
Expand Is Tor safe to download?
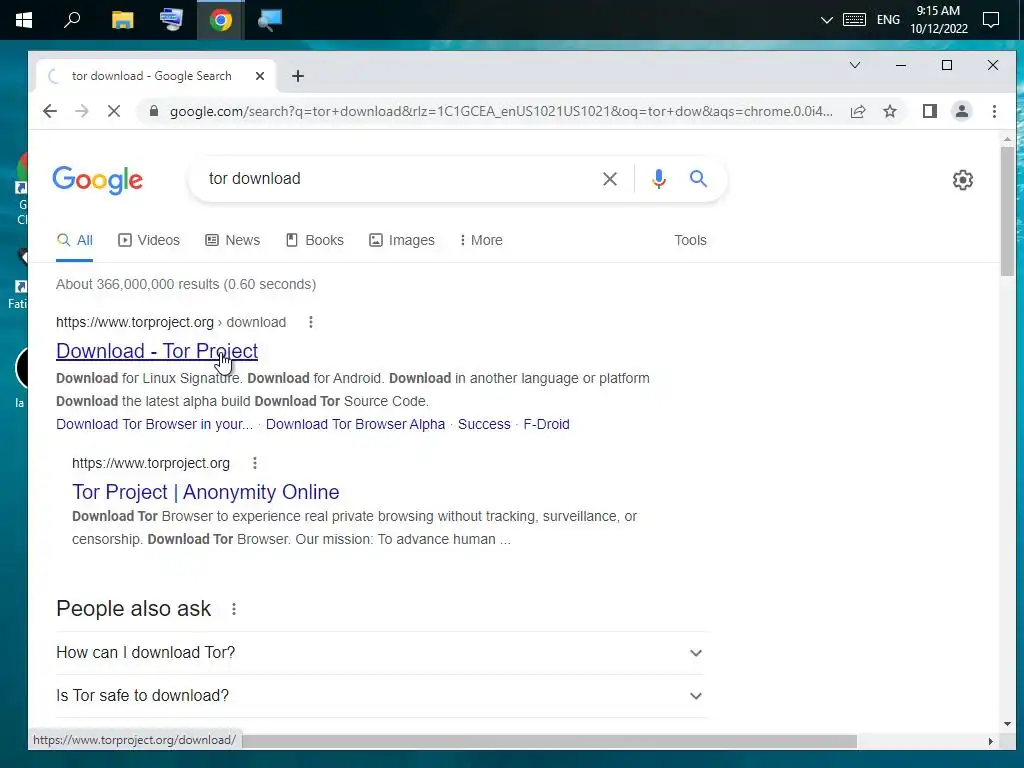(381, 696)
